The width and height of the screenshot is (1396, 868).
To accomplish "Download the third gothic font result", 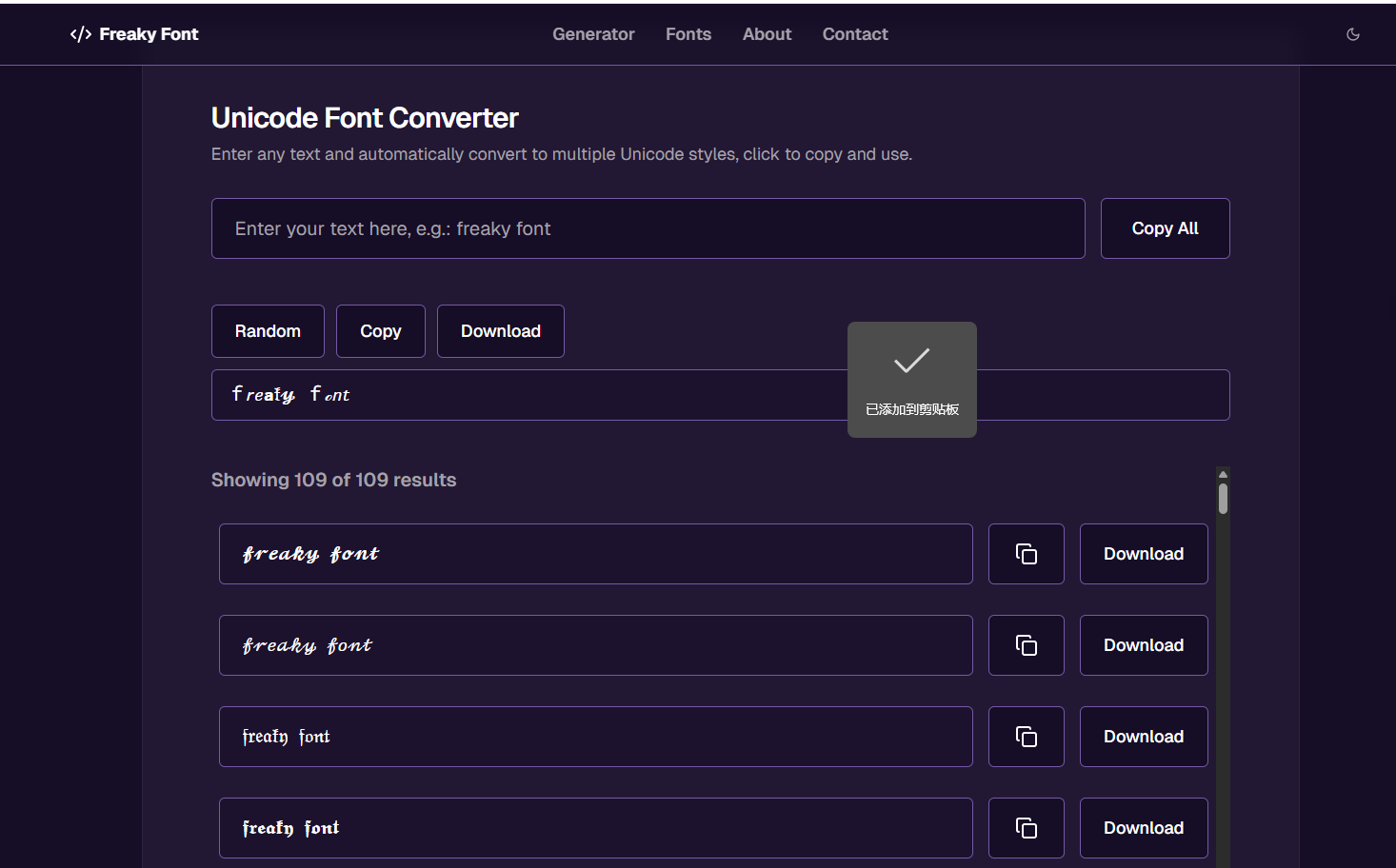I will 1143,737.
